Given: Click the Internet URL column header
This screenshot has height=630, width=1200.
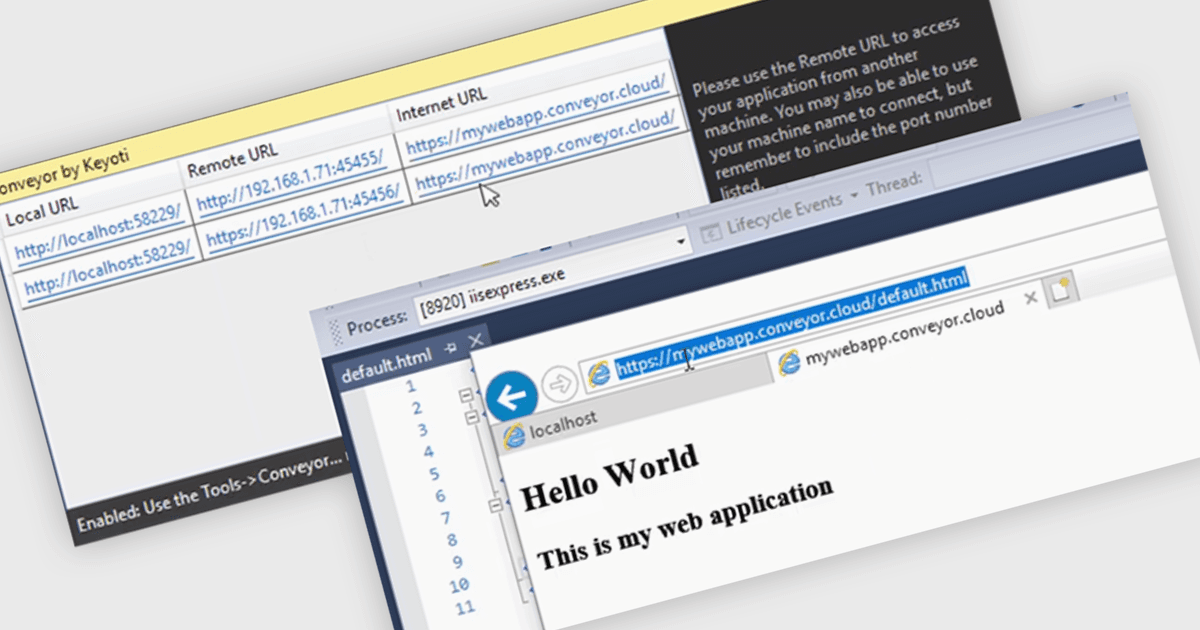Looking at the screenshot, I should click(441, 103).
